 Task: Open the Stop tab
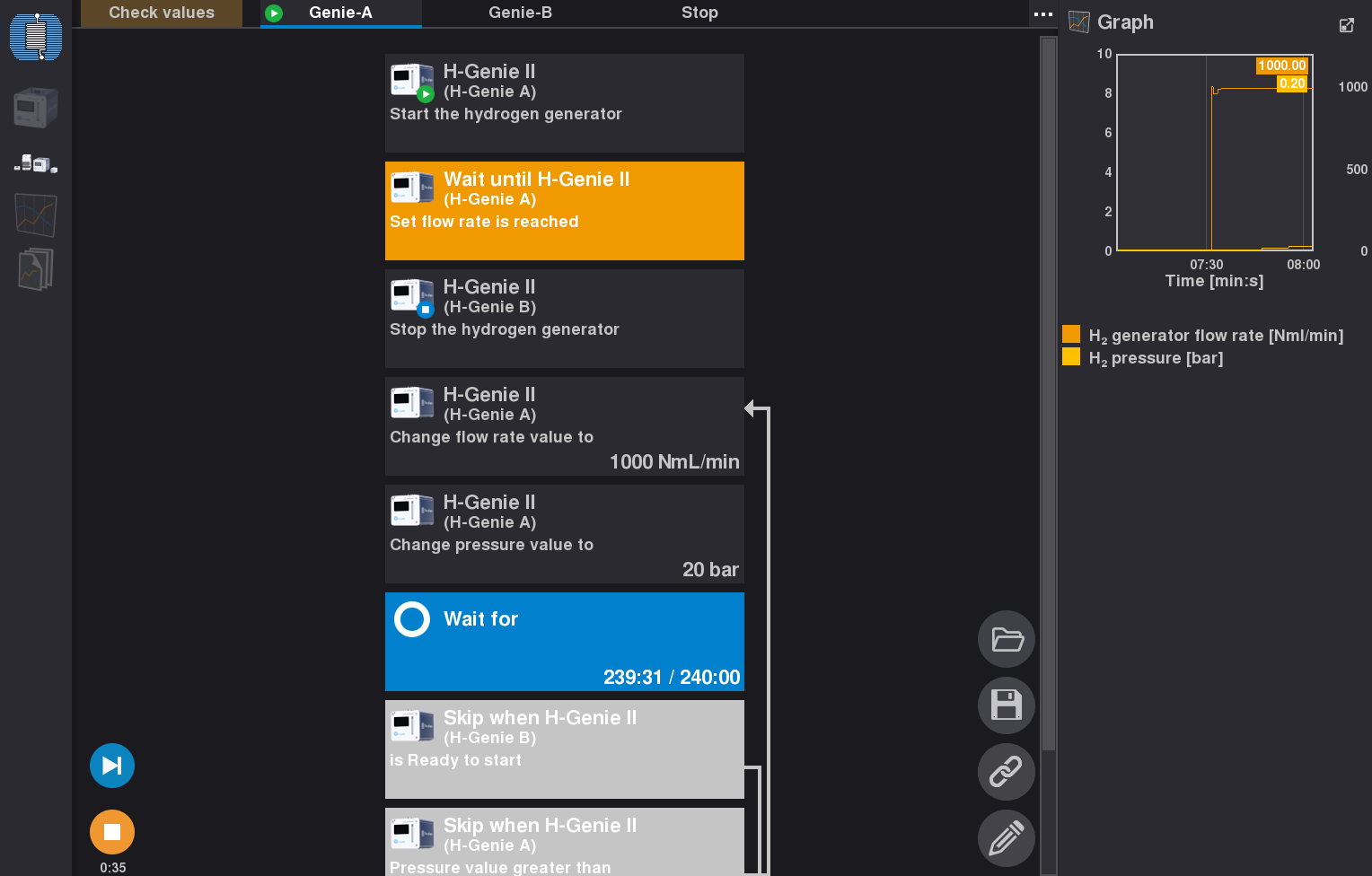pos(700,13)
